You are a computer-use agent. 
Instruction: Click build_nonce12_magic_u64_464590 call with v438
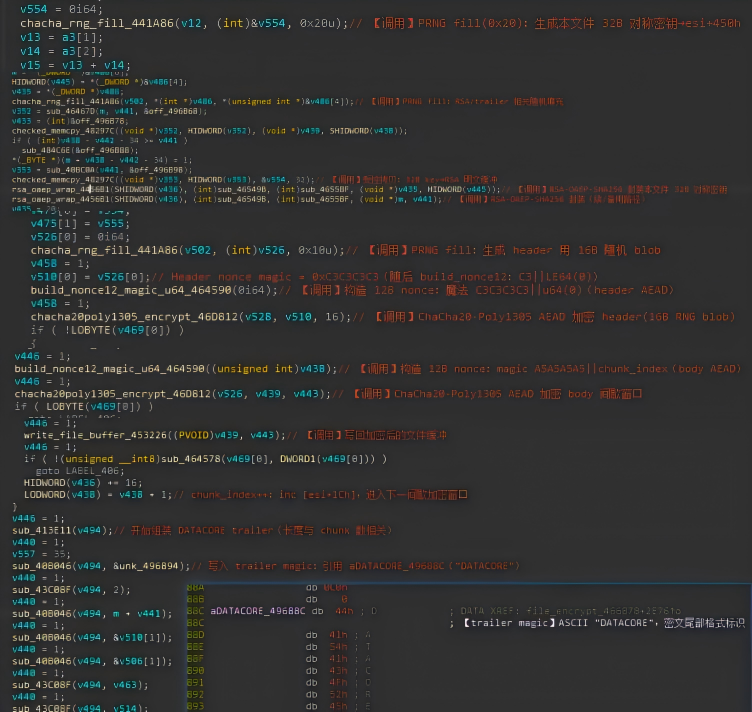pyautogui.click(x=176, y=369)
